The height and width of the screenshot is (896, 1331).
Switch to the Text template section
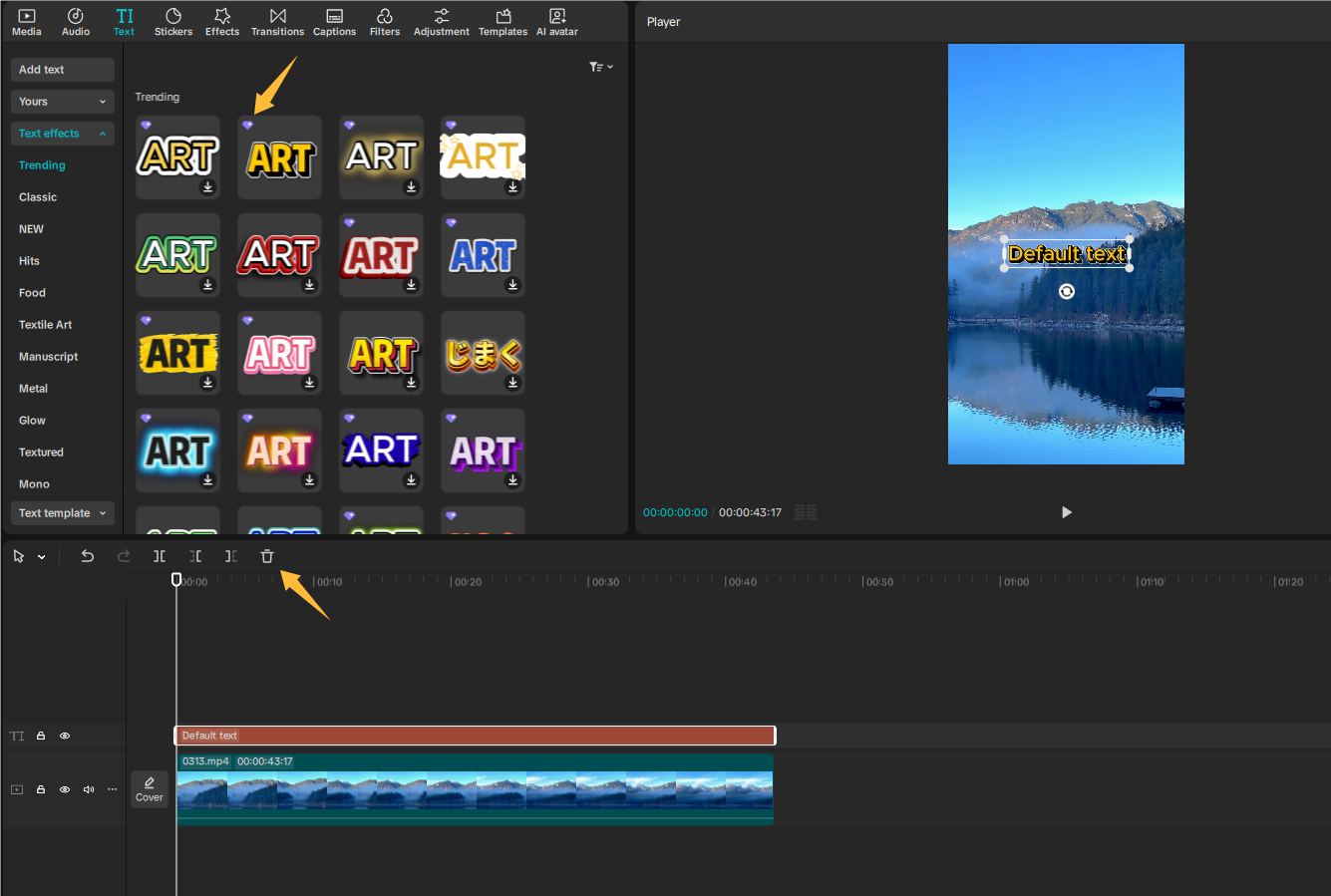click(62, 512)
